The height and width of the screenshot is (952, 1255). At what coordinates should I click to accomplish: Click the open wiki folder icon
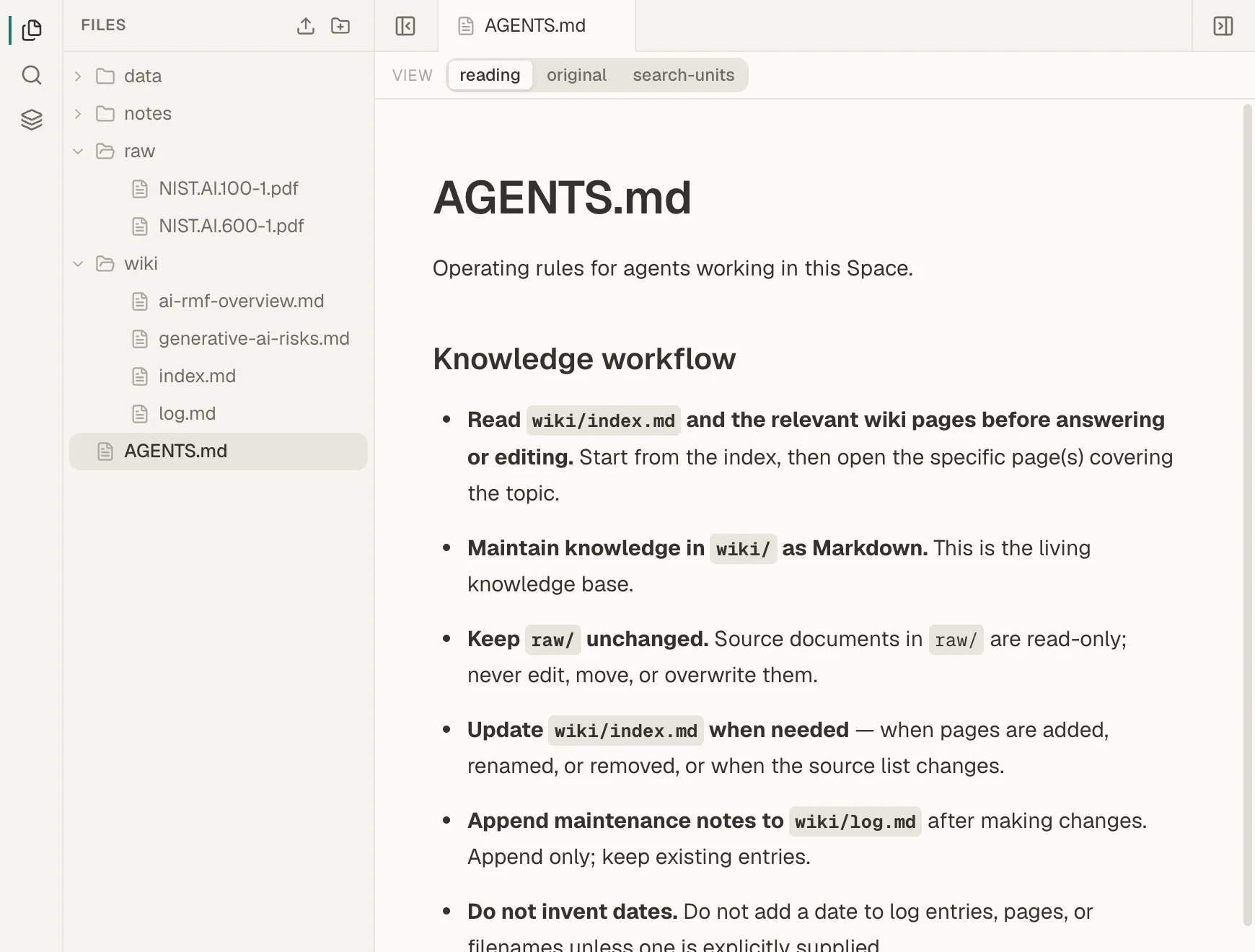click(x=105, y=263)
